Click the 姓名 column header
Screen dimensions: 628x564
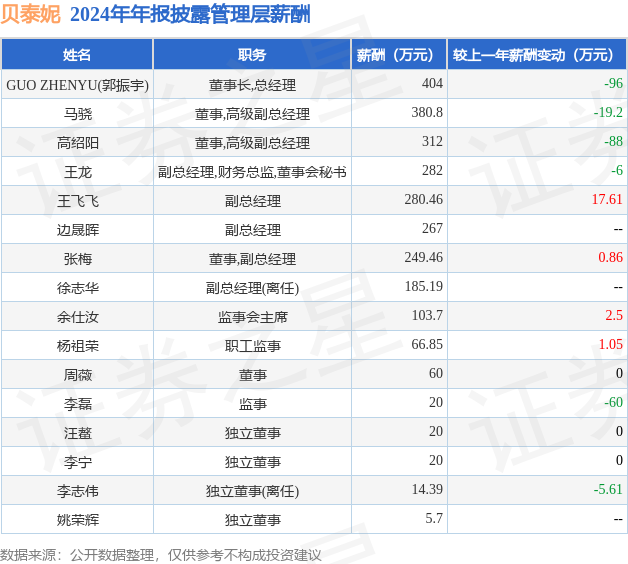[x=77, y=55]
